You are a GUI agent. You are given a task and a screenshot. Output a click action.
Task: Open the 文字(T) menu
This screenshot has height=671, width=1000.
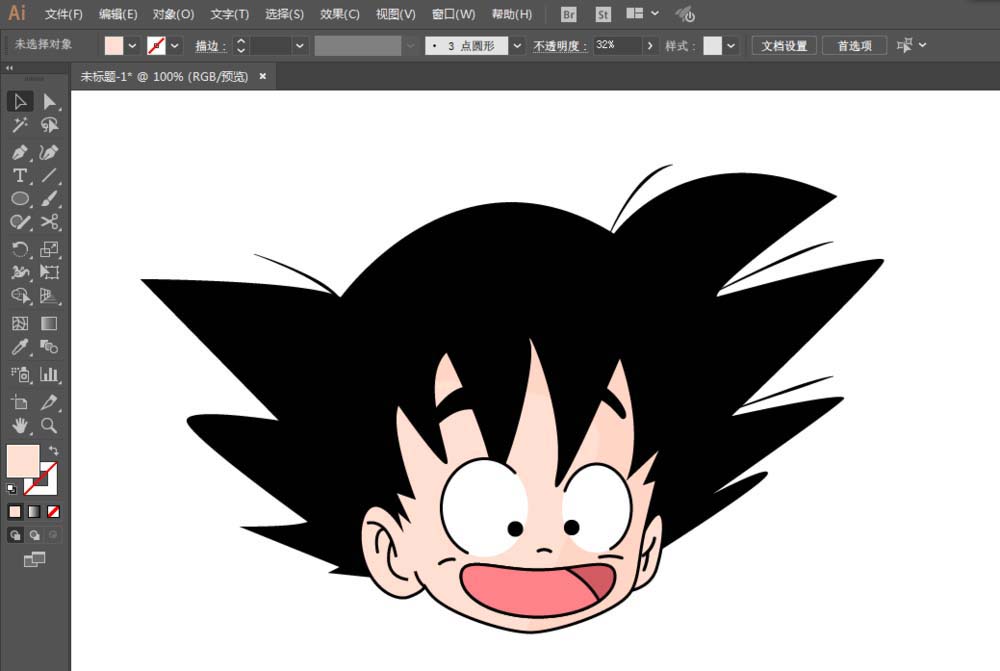(230, 14)
